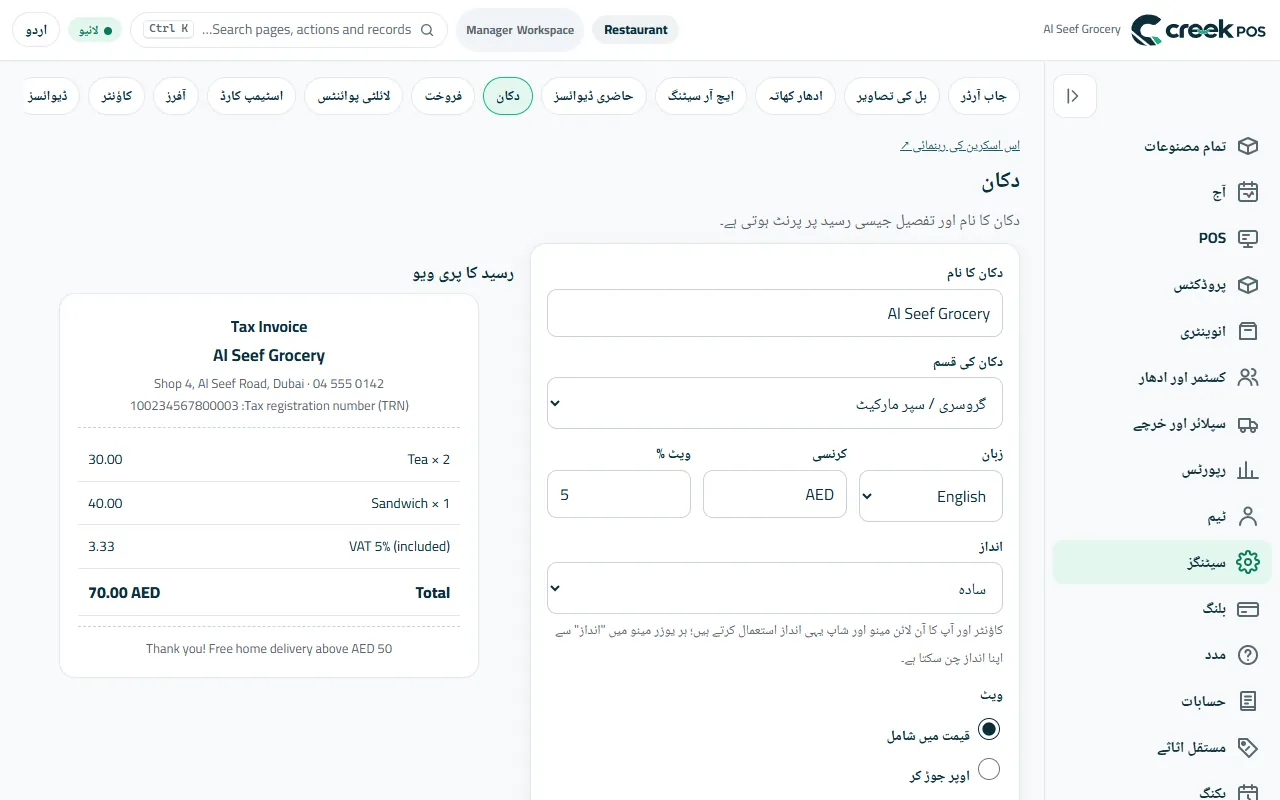Click the حسابات ledger icon
This screenshot has height=800, width=1280.
(x=1247, y=701)
